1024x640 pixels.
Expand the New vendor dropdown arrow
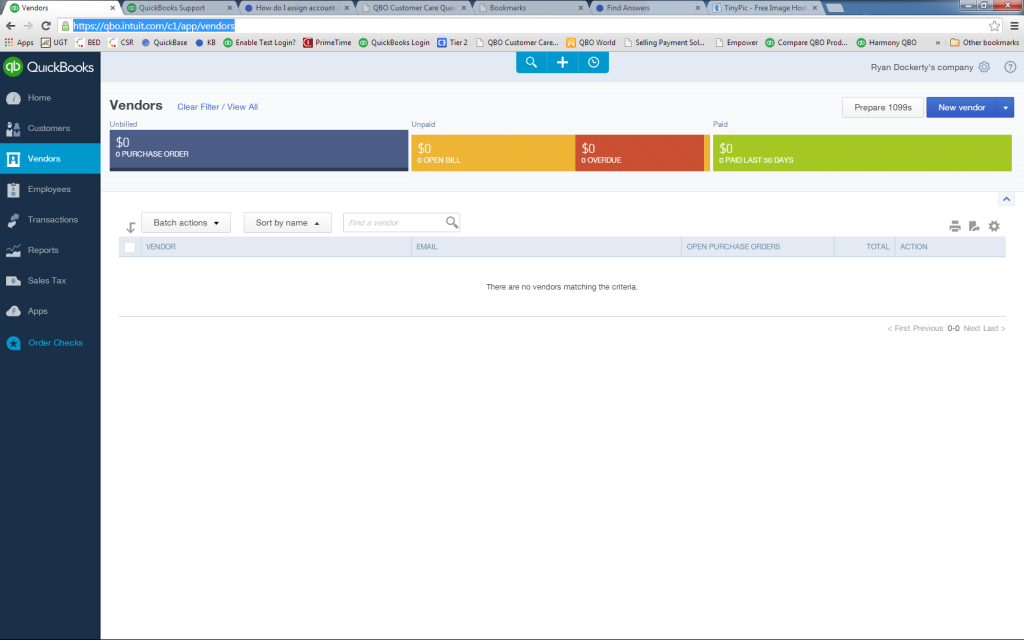[1006, 107]
